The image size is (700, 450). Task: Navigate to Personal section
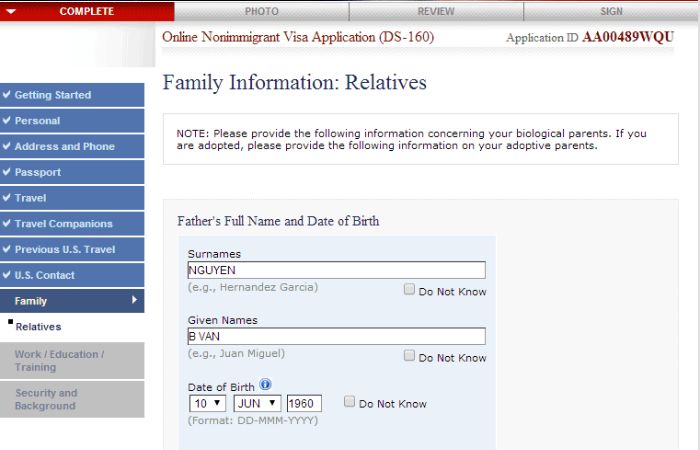(x=72, y=121)
